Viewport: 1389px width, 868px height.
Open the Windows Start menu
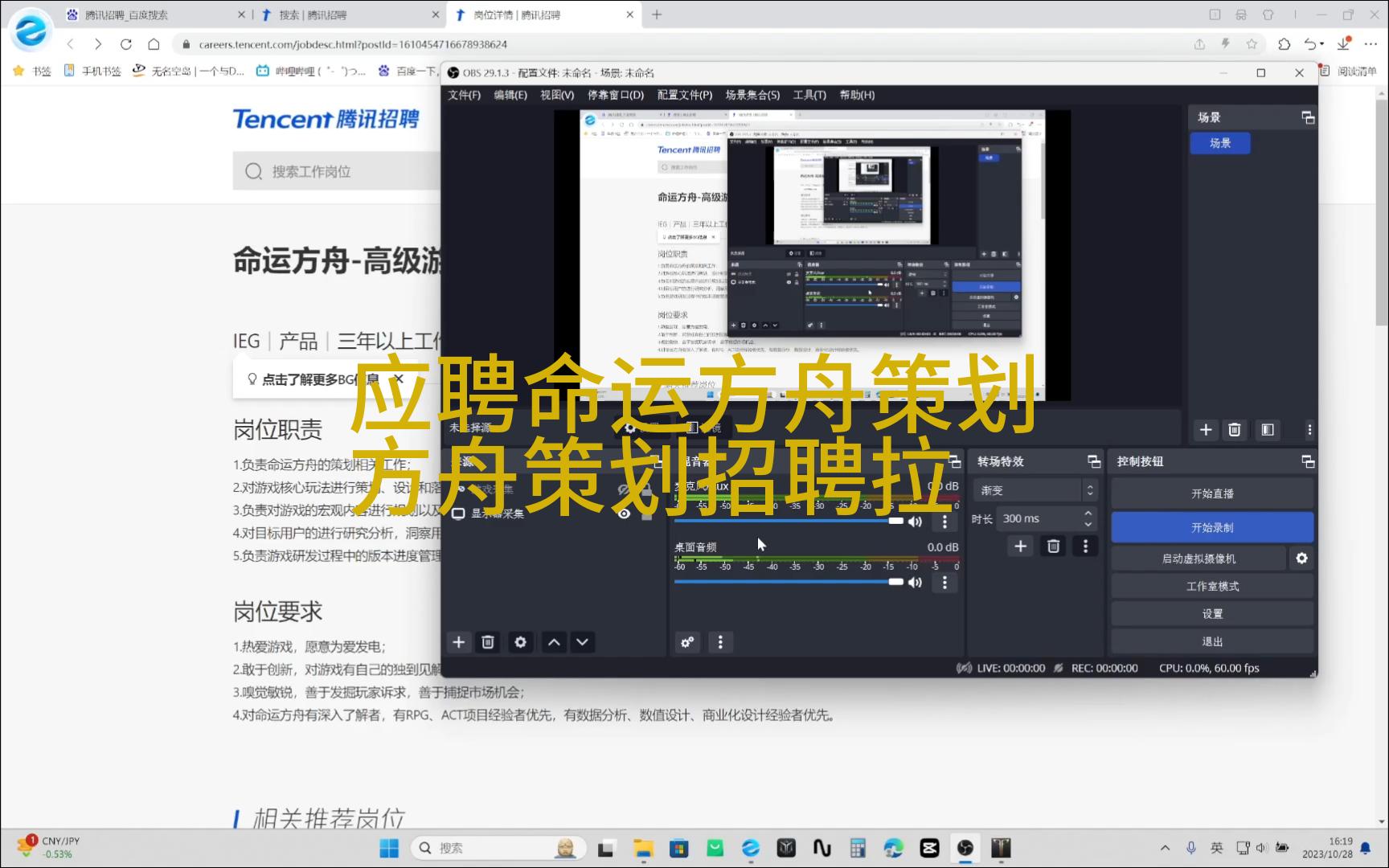389,848
